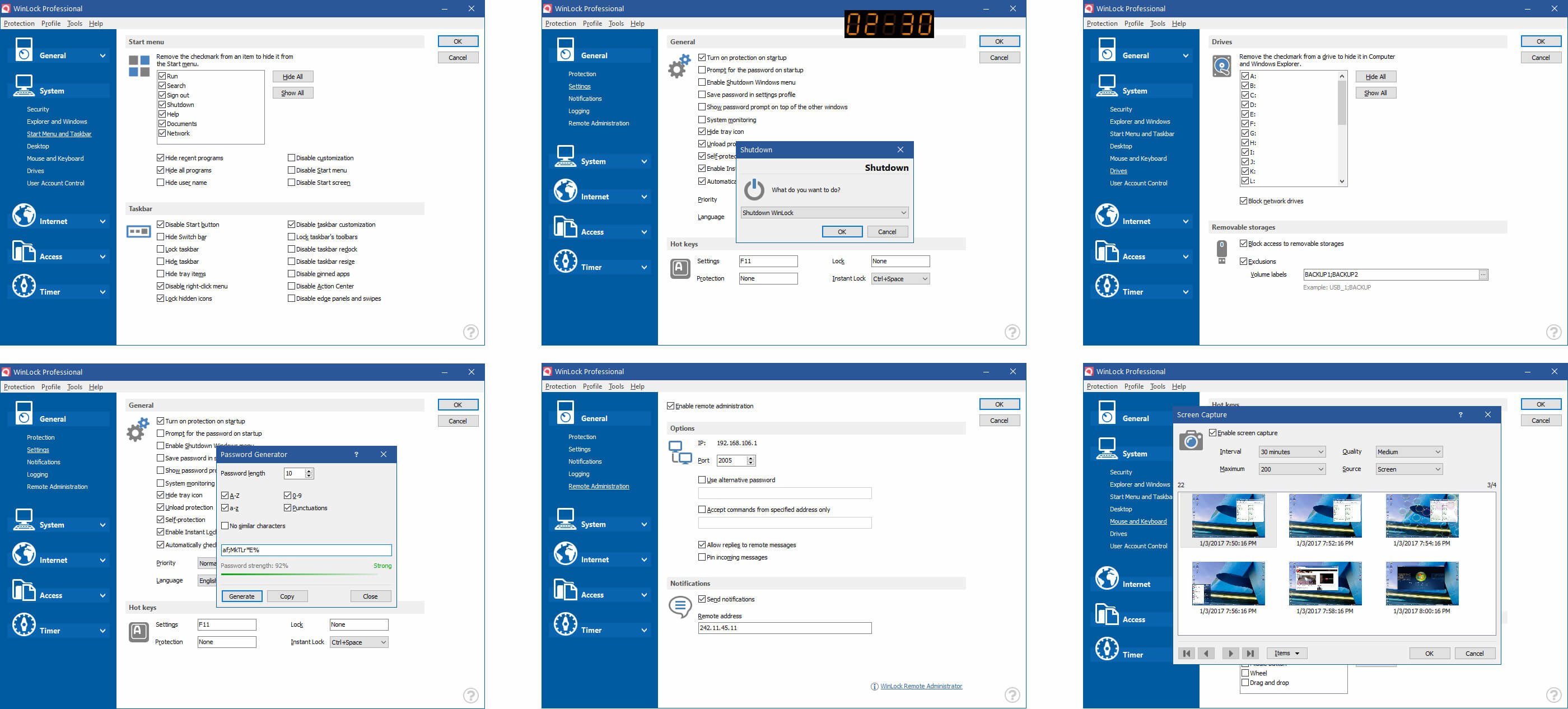Go to next page in Screen Capture
The height and width of the screenshot is (709, 1568).
pos(1230,653)
